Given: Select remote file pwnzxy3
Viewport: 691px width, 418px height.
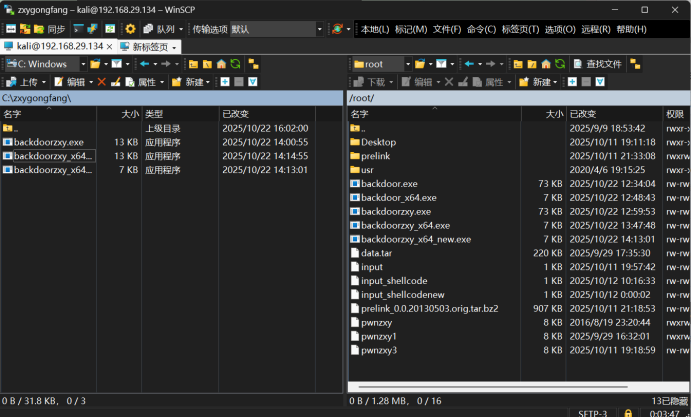Looking at the screenshot, I should (x=374, y=350).
